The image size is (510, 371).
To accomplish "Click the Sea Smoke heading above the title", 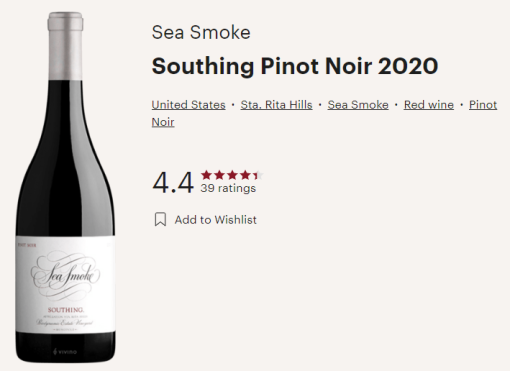I will [x=201, y=32].
